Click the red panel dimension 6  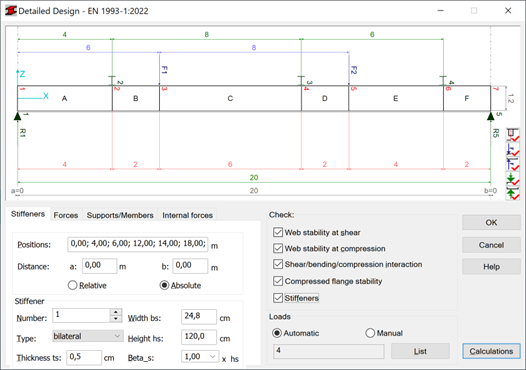(230, 164)
